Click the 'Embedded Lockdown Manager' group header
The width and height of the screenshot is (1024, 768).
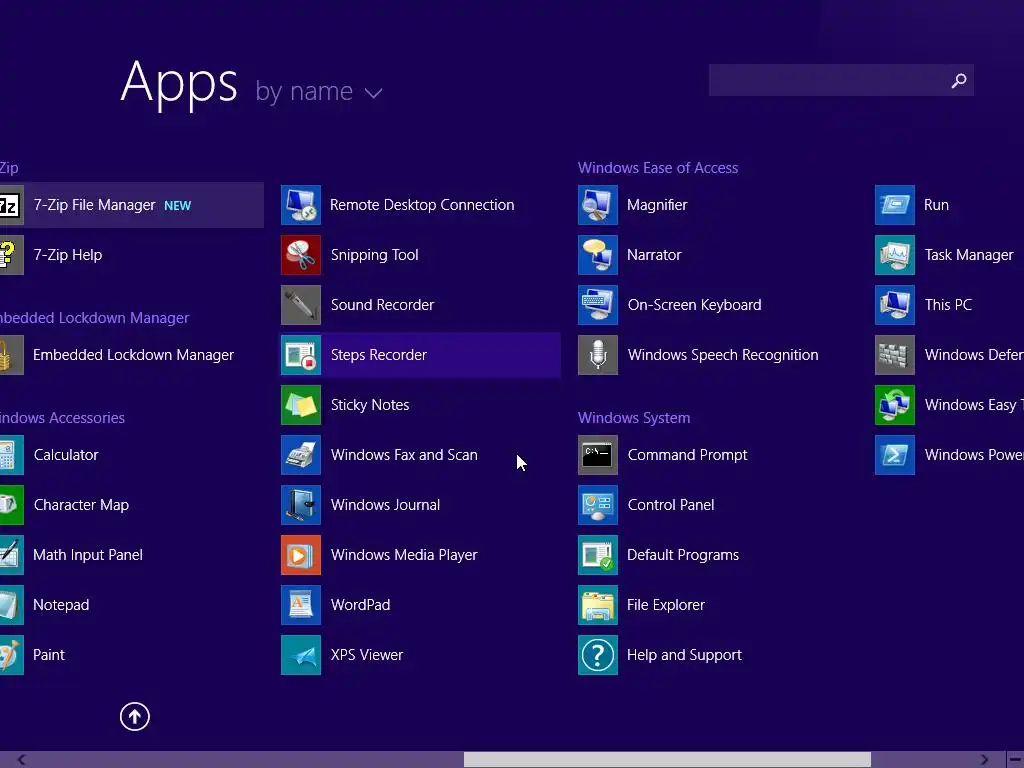click(94, 318)
